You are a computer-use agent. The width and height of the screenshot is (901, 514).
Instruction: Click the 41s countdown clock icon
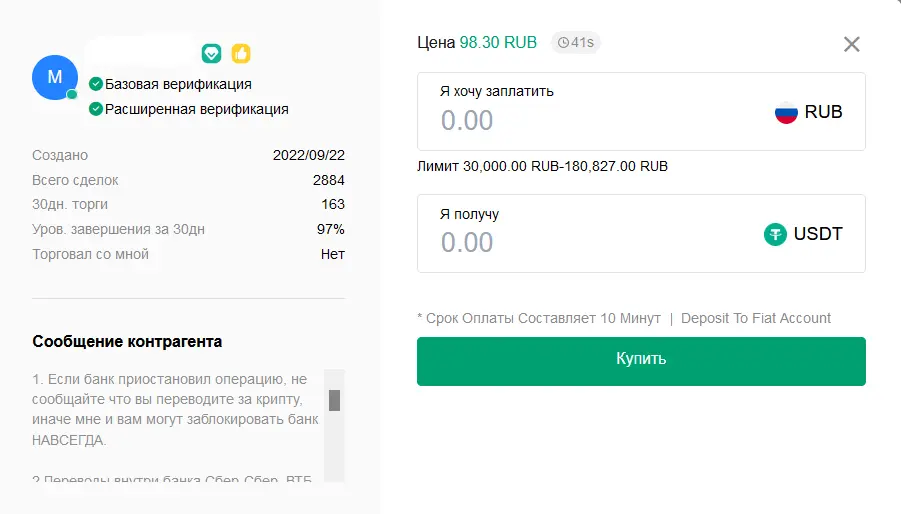coord(564,43)
